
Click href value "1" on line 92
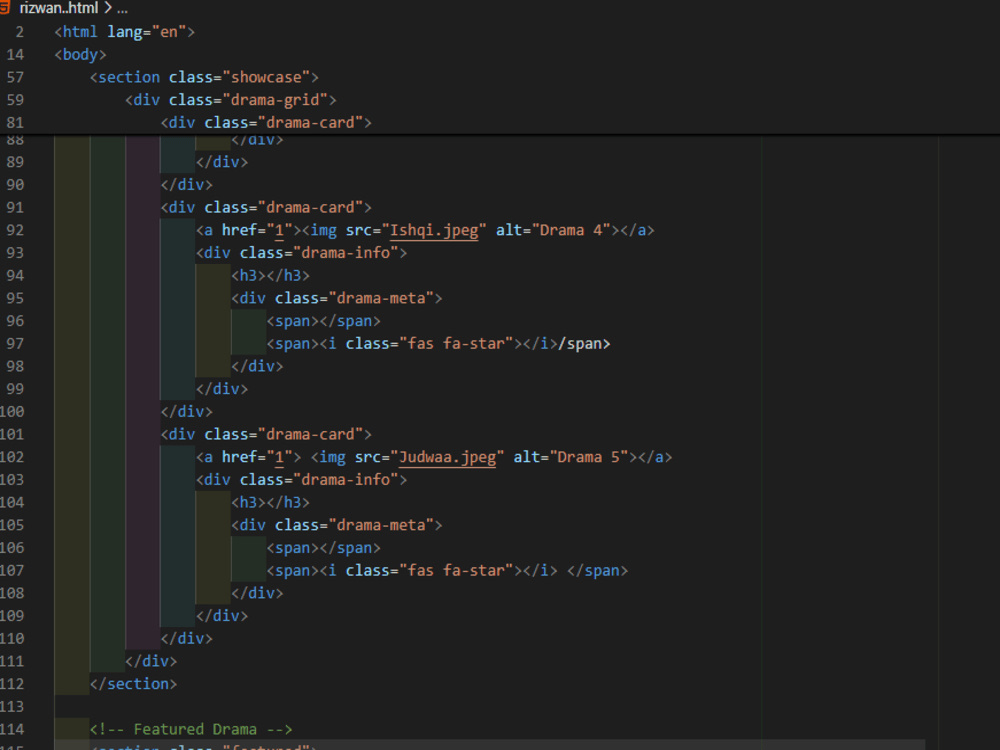click(279, 230)
